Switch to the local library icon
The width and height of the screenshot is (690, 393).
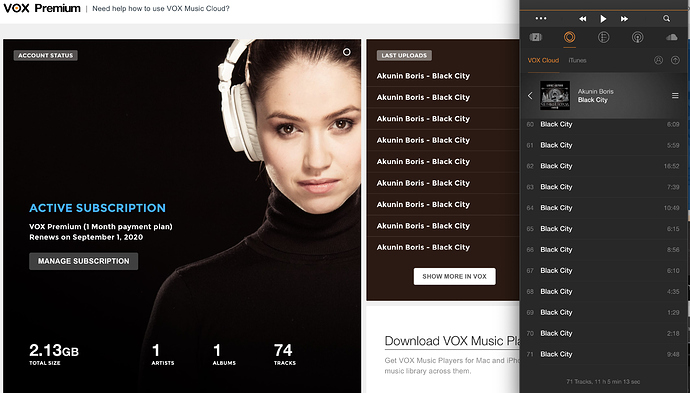pos(536,37)
